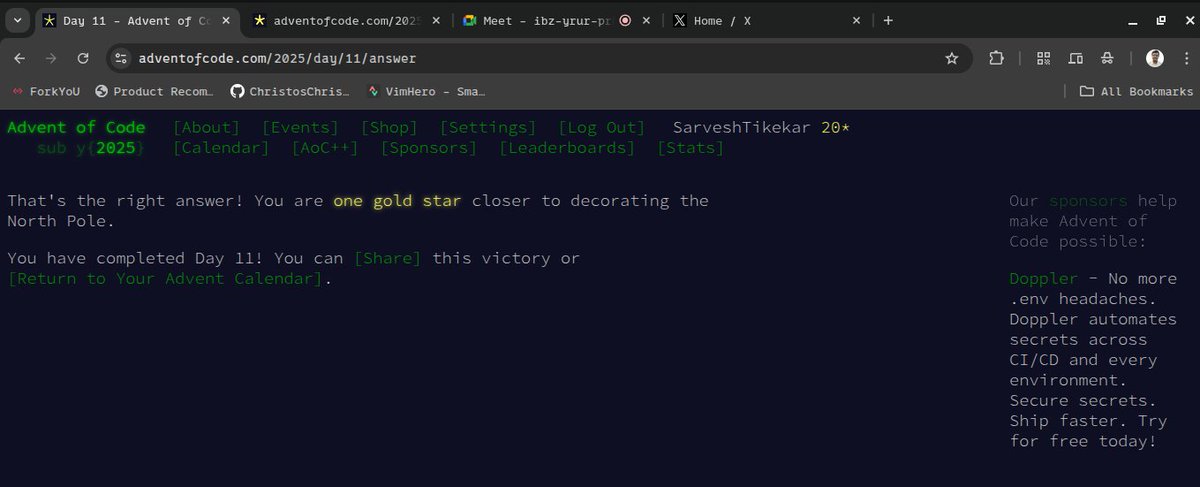Open the VimHero bookmark
This screenshot has width=1200, height=487.
(x=426, y=91)
